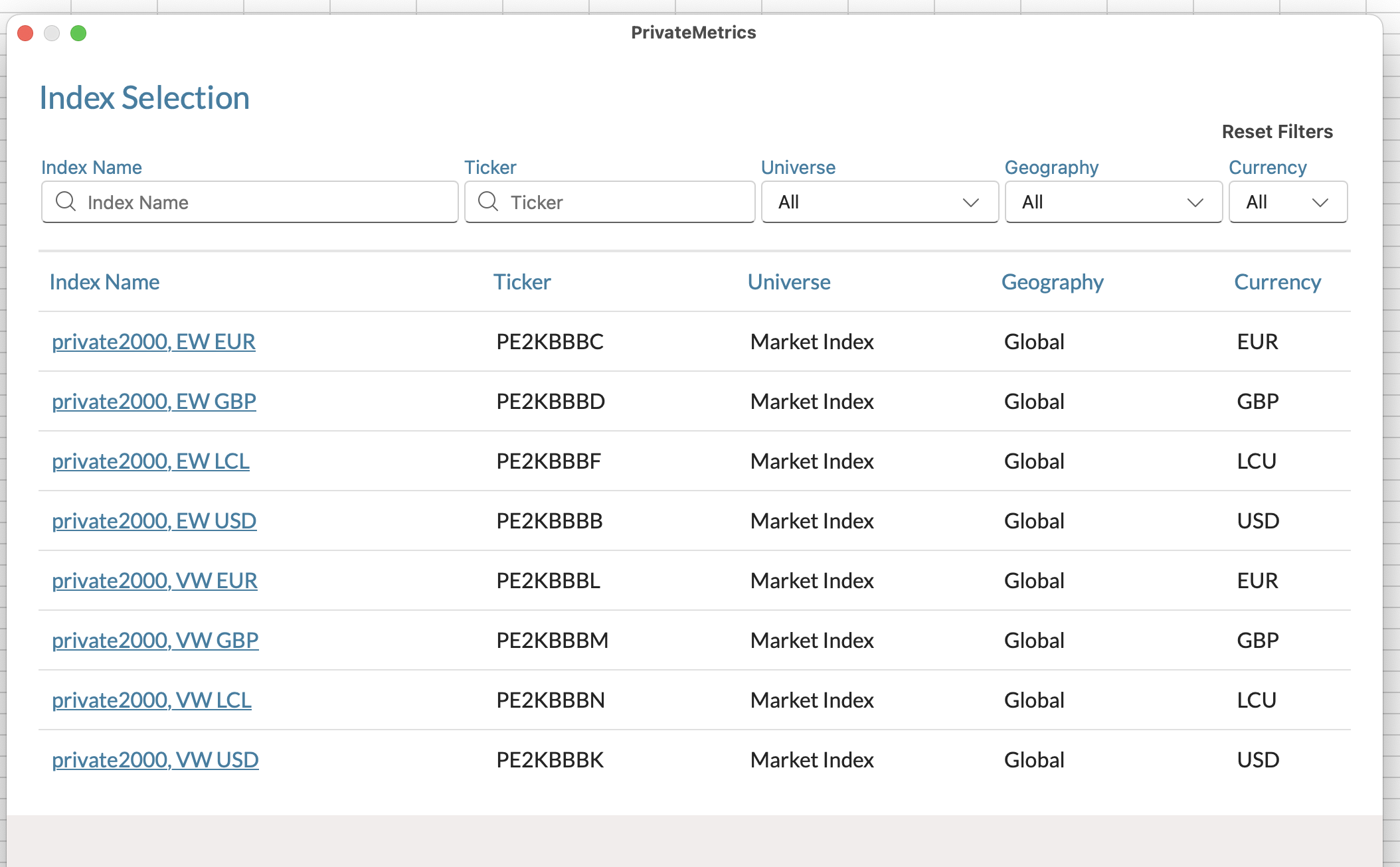
Task: Open the private2000, EW EUR index link
Action: [x=153, y=341]
